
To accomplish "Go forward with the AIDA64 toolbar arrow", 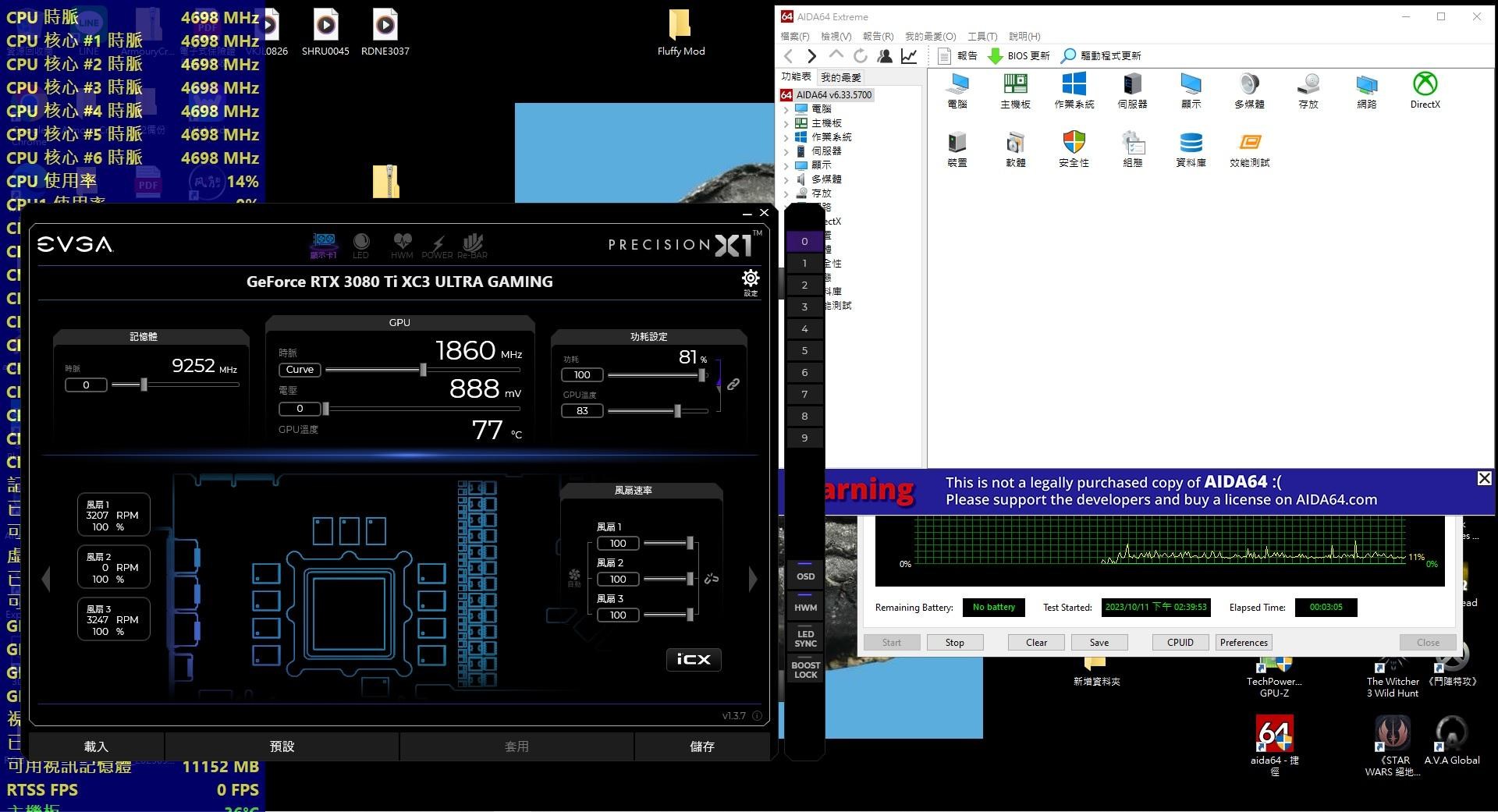I will click(811, 55).
